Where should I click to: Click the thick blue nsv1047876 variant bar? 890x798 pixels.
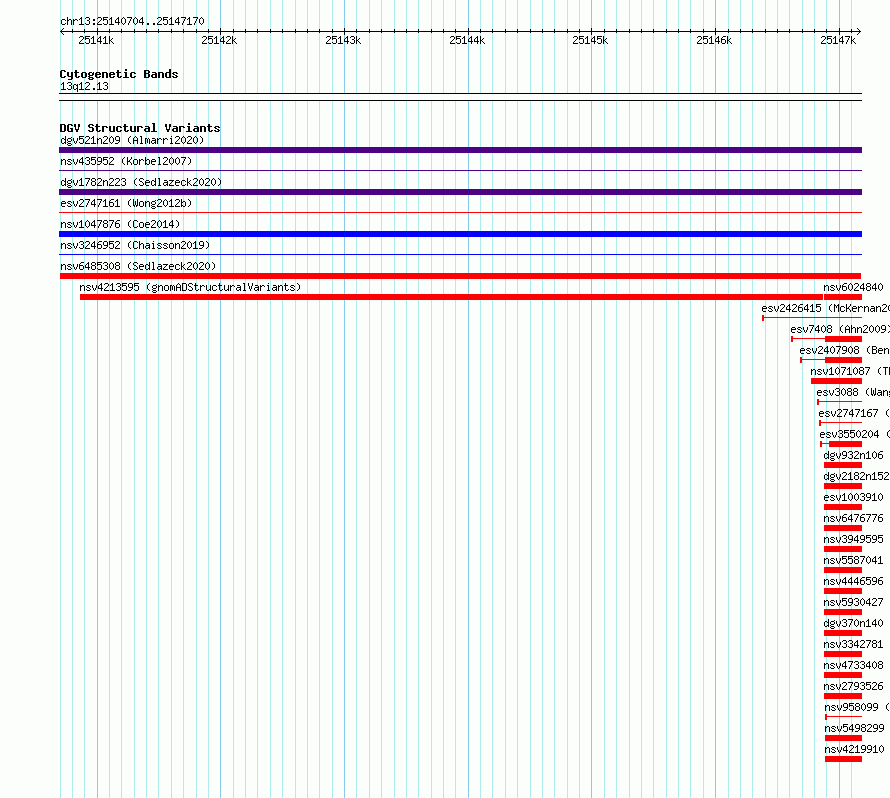[460, 234]
